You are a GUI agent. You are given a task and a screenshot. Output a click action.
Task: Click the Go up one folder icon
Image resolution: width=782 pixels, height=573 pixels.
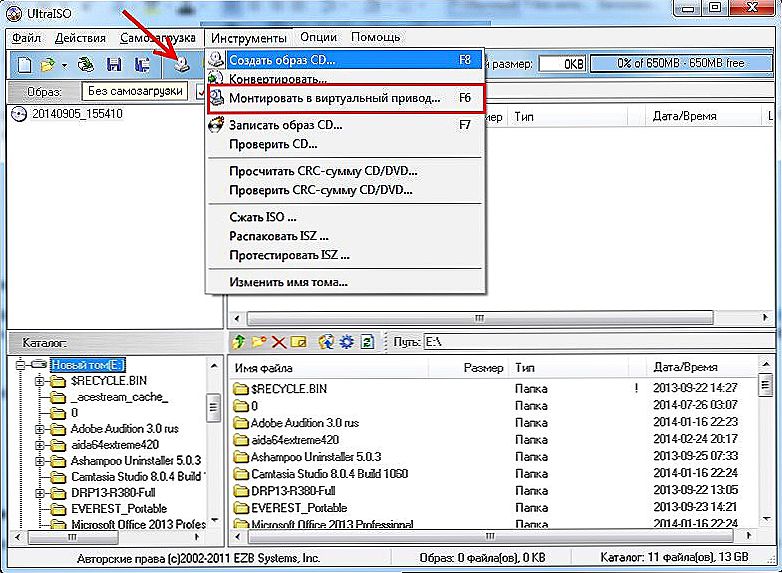238,342
